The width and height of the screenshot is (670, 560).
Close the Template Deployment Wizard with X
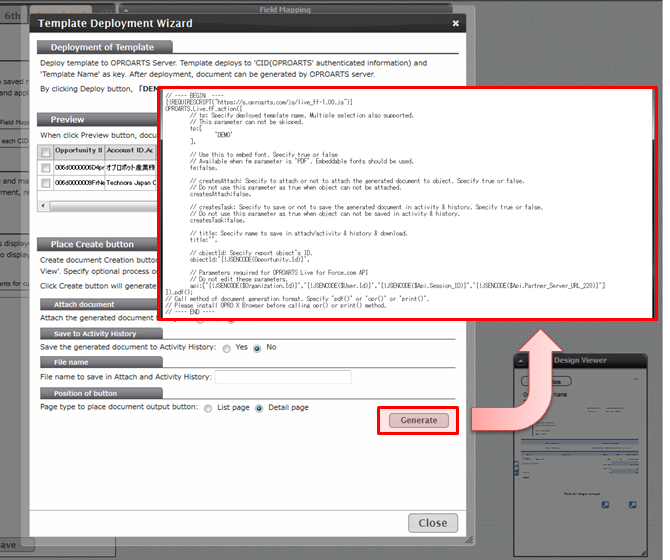click(455, 23)
